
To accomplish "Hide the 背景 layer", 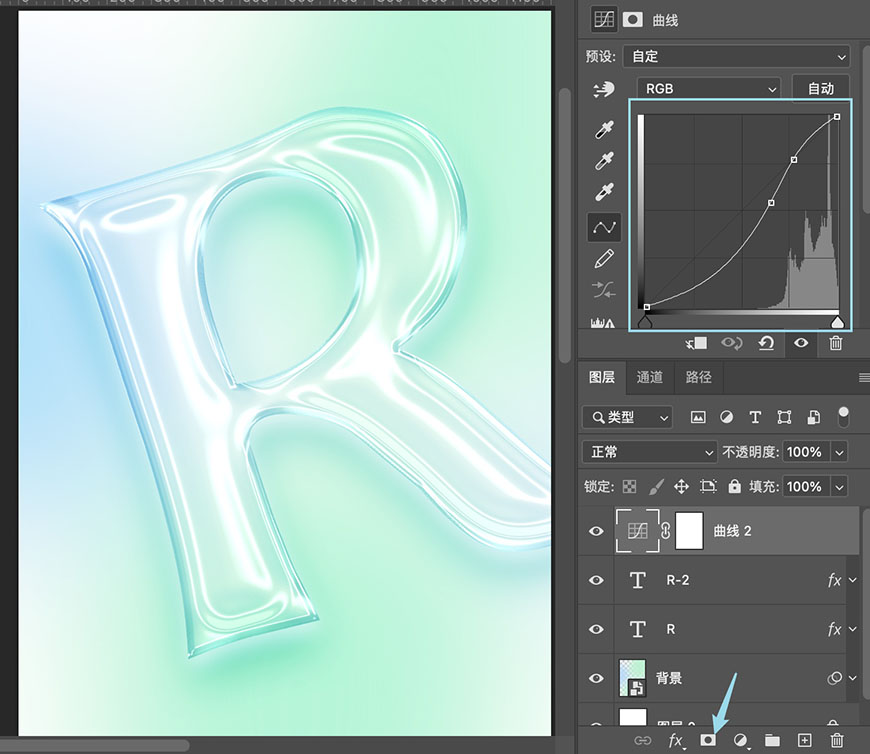I will 596,678.
